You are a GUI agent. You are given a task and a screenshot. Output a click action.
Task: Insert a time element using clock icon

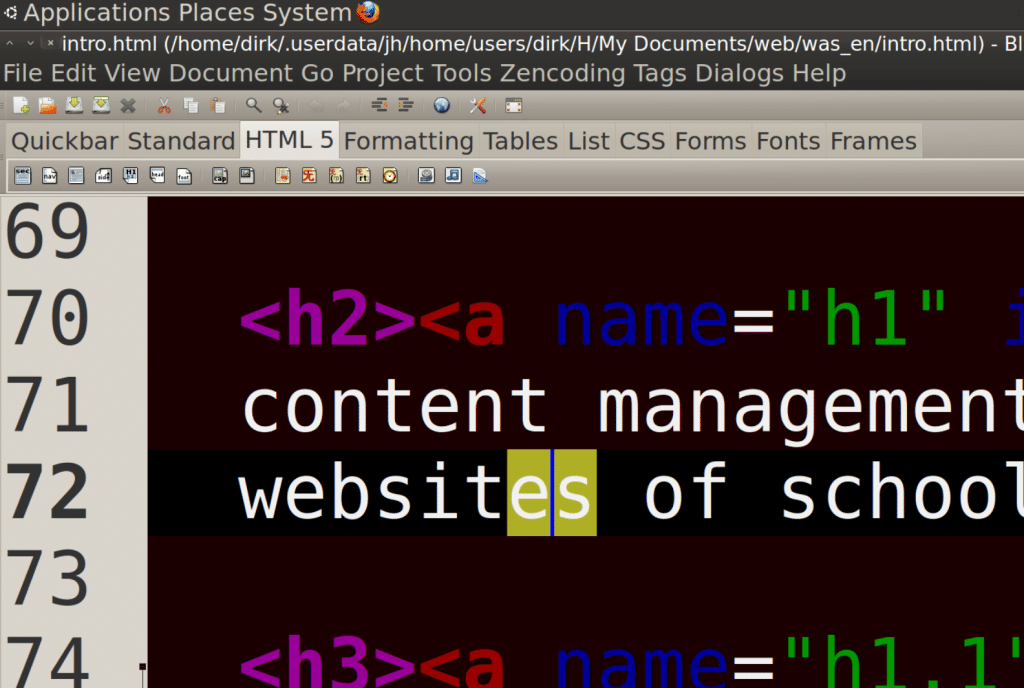(x=390, y=175)
